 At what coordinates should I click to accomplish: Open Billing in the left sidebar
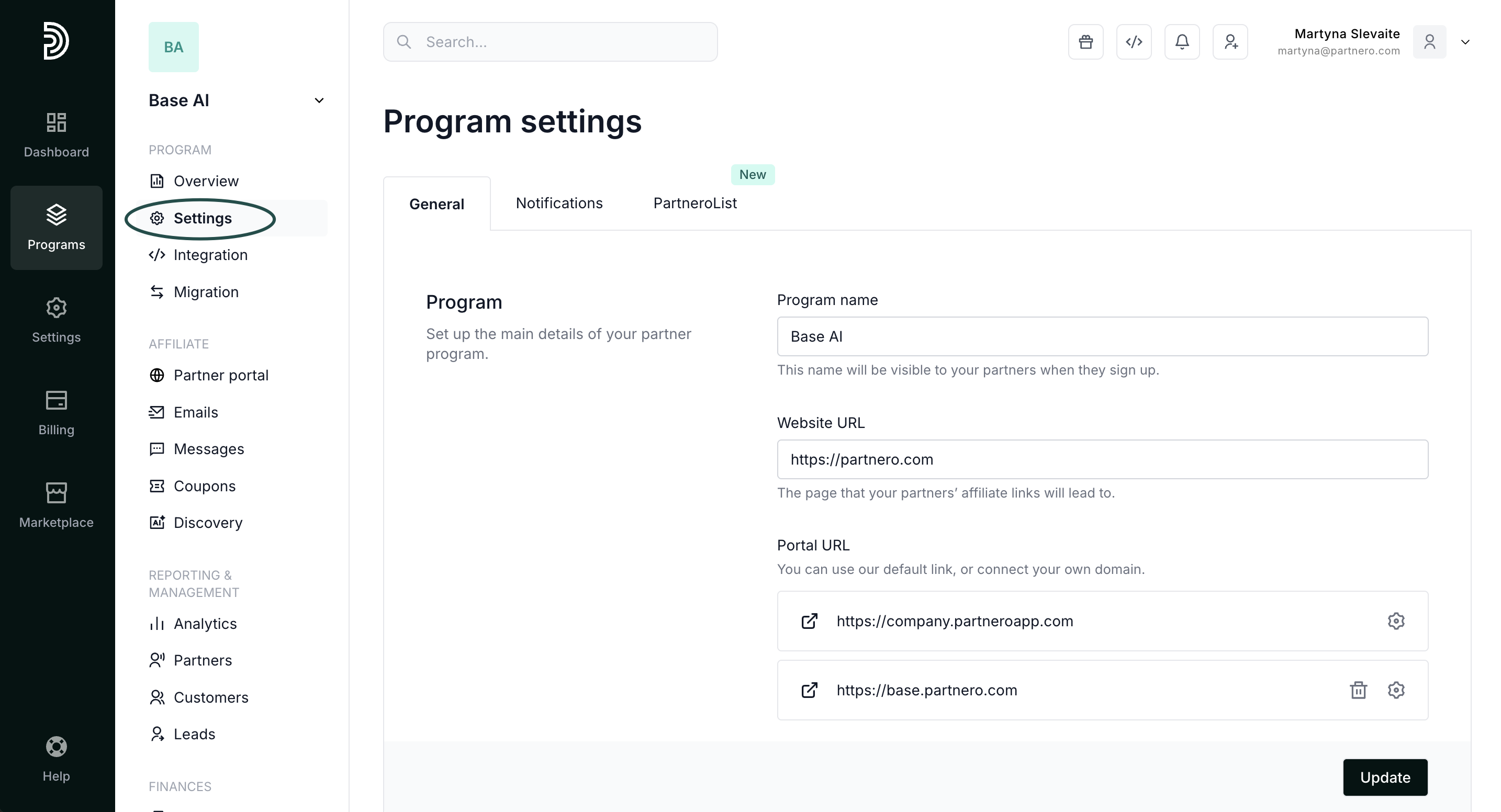[56, 412]
